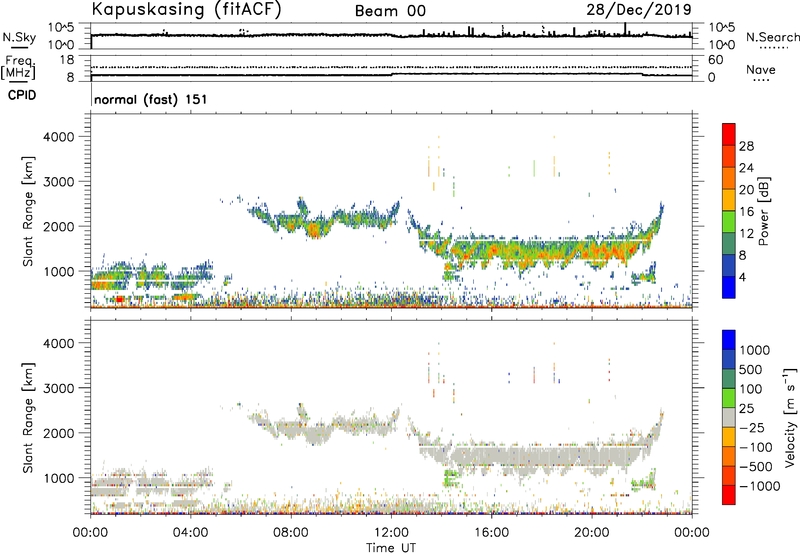
Task: Click the '4' tick on the power colorbar
Action: pos(742,277)
